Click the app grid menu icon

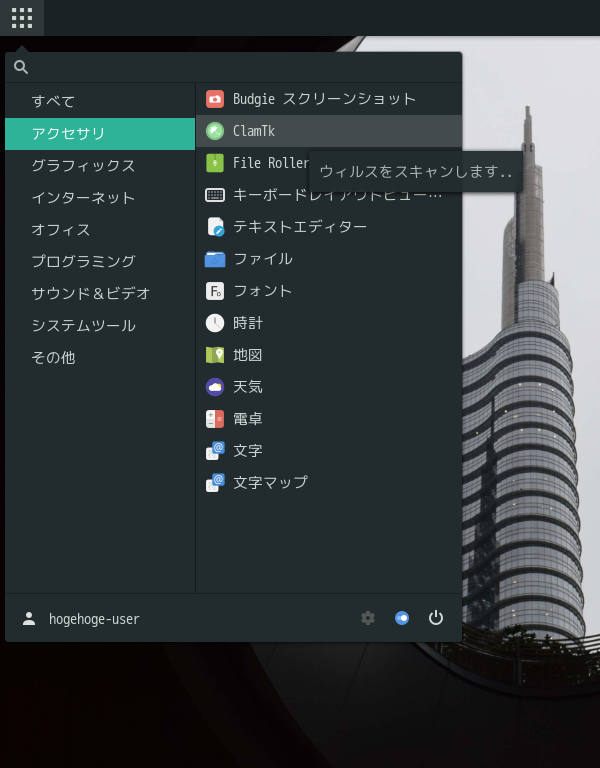tap(22, 18)
